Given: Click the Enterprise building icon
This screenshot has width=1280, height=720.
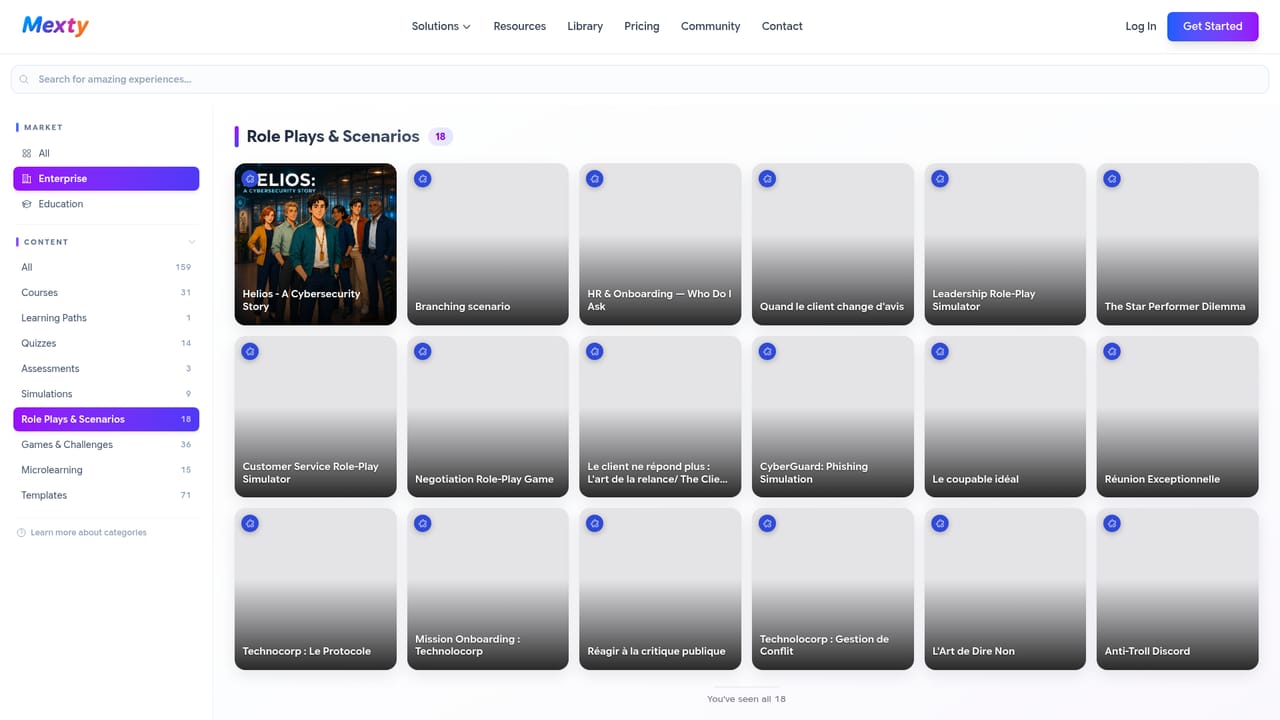Looking at the screenshot, I should pos(27,179).
